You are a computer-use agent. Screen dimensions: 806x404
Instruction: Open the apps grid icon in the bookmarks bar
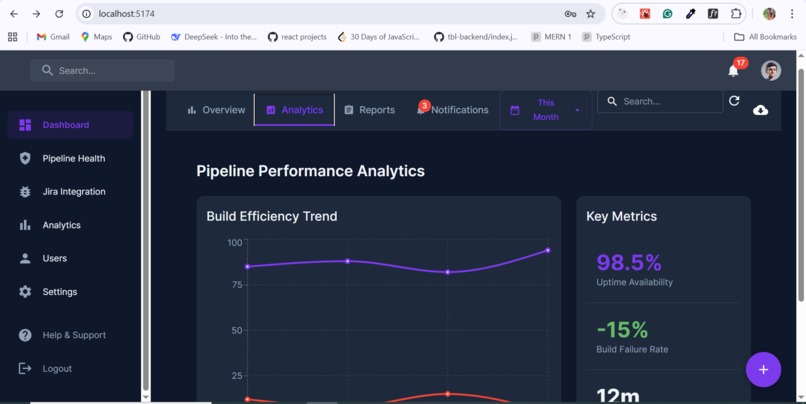point(13,36)
